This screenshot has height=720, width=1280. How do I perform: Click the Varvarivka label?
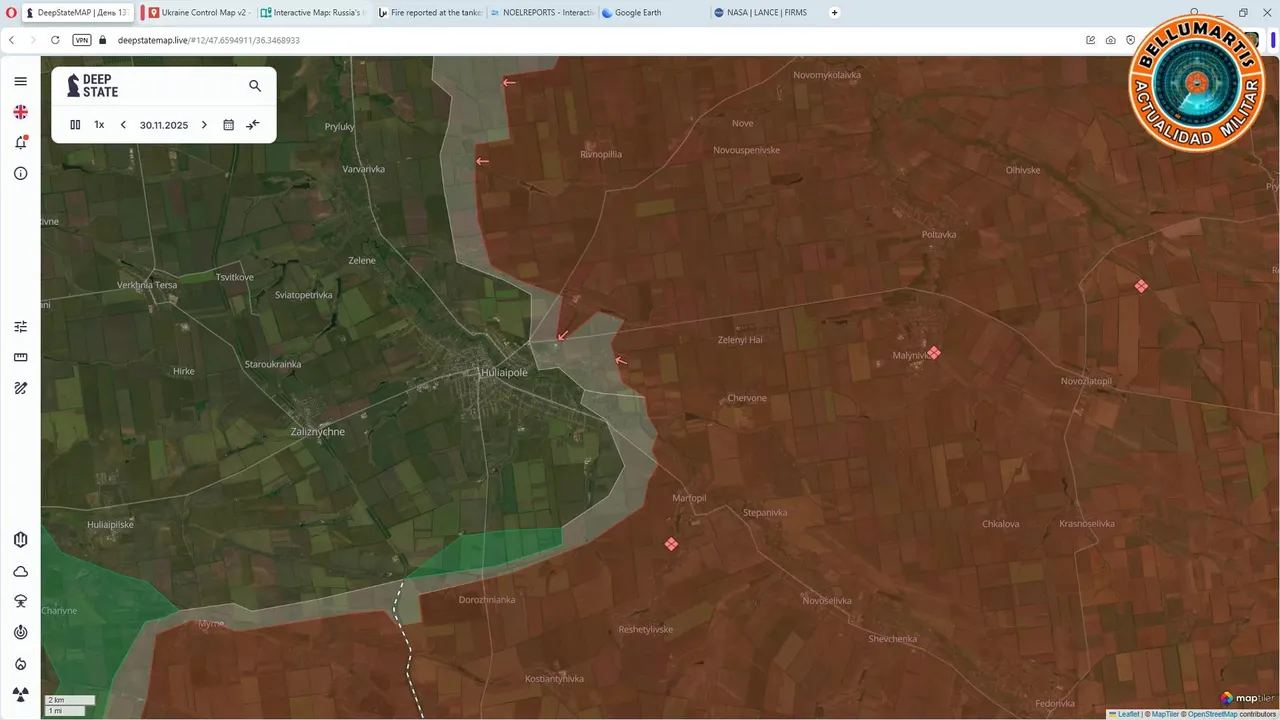pyautogui.click(x=363, y=169)
